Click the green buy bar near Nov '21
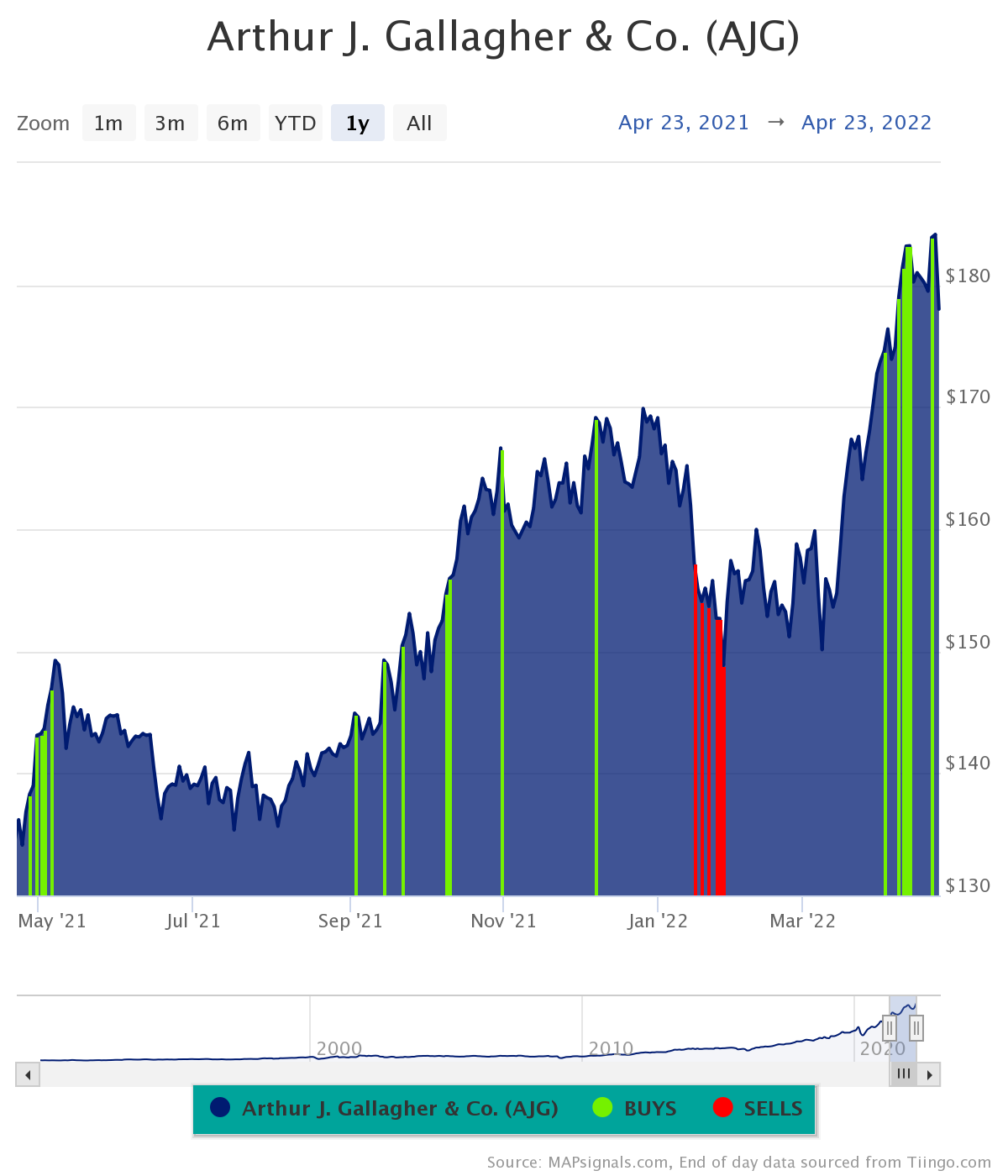This screenshot has height=1176, width=1008. click(x=502, y=672)
